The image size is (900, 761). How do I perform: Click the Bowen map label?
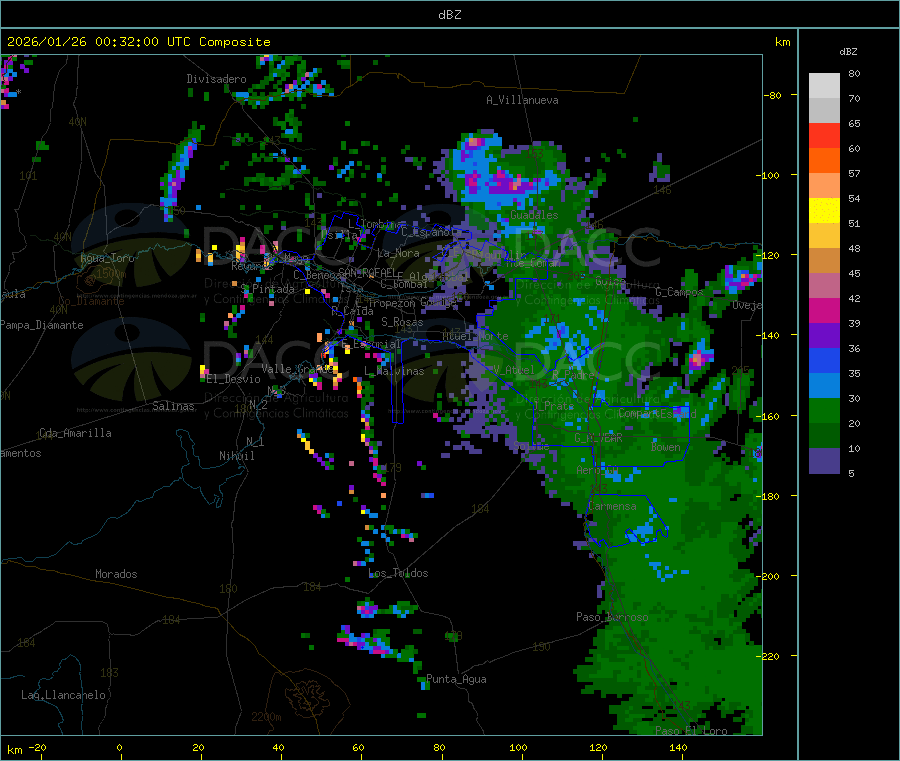pos(665,447)
